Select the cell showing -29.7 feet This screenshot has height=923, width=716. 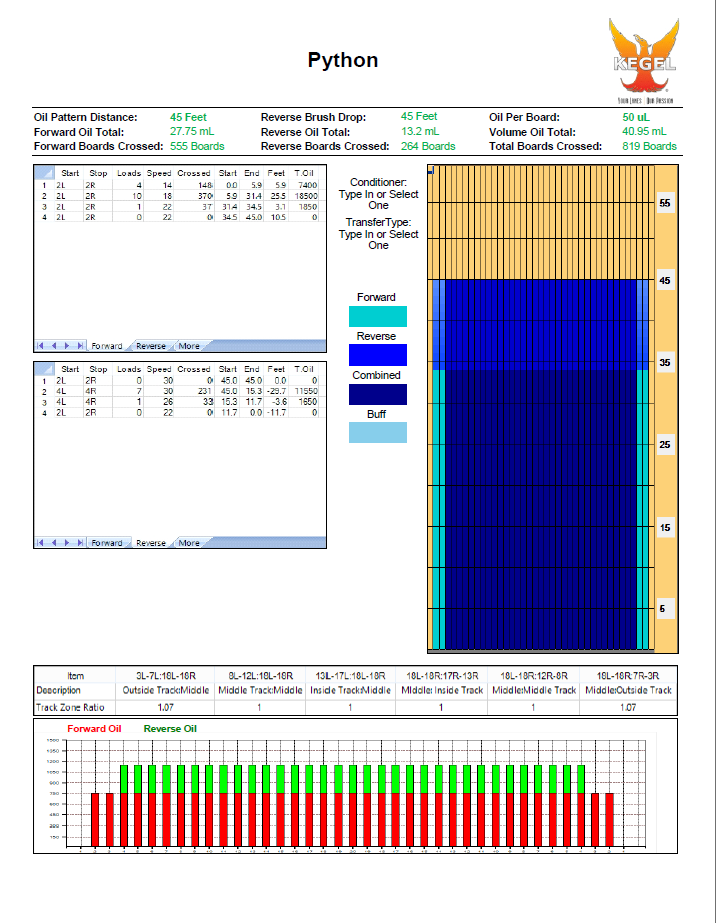[276, 391]
